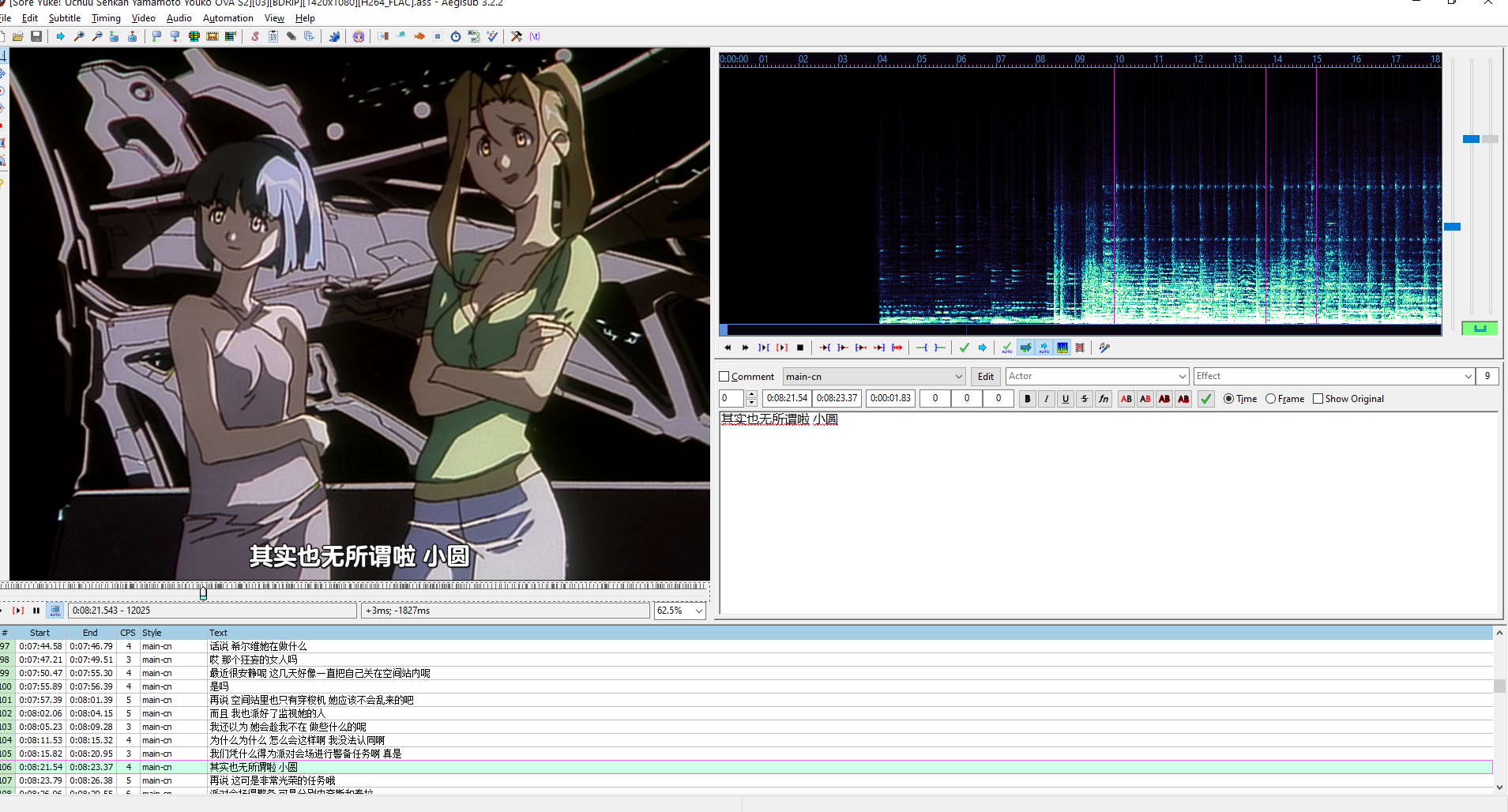The height and width of the screenshot is (812, 1508).
Task: Decrease layer number with the down stepper
Action: (752, 403)
